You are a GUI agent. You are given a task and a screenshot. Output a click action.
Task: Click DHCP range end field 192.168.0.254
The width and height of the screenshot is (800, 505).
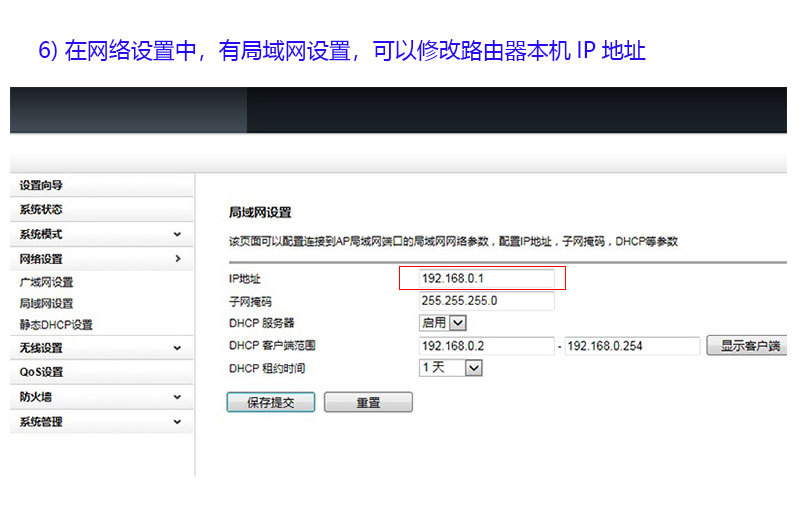631,346
